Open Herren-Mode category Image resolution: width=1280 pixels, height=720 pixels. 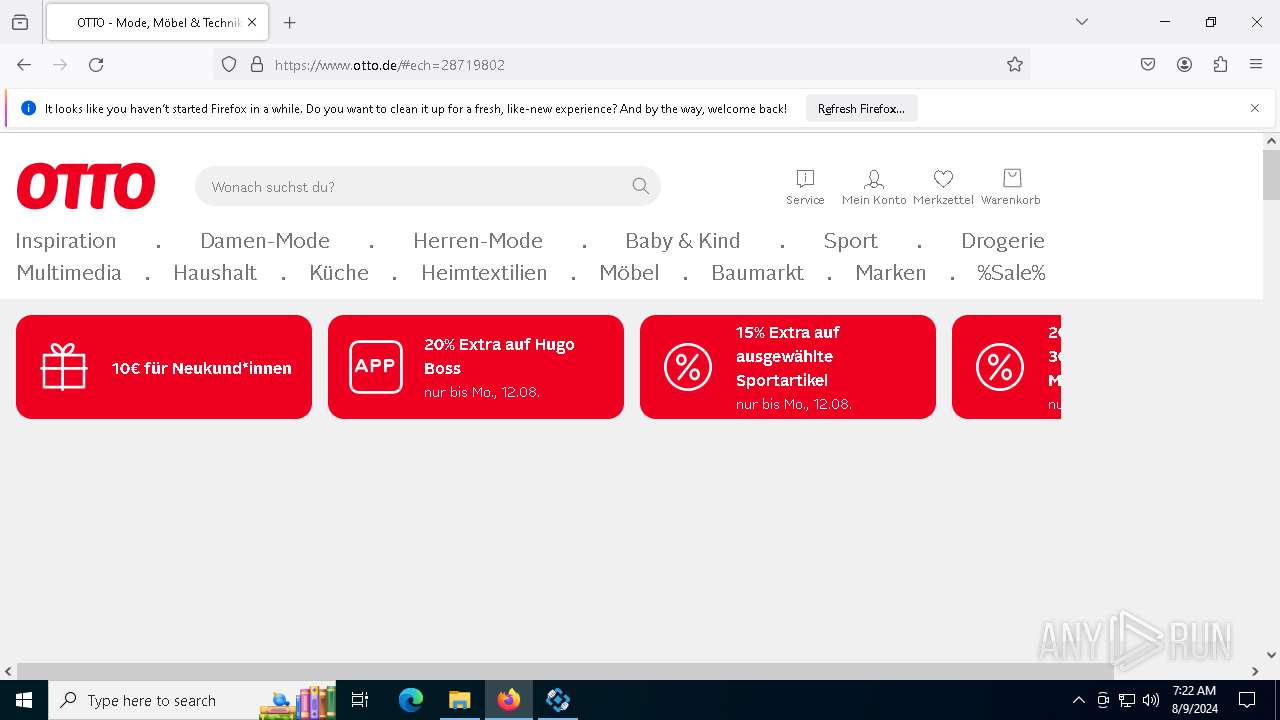478,241
